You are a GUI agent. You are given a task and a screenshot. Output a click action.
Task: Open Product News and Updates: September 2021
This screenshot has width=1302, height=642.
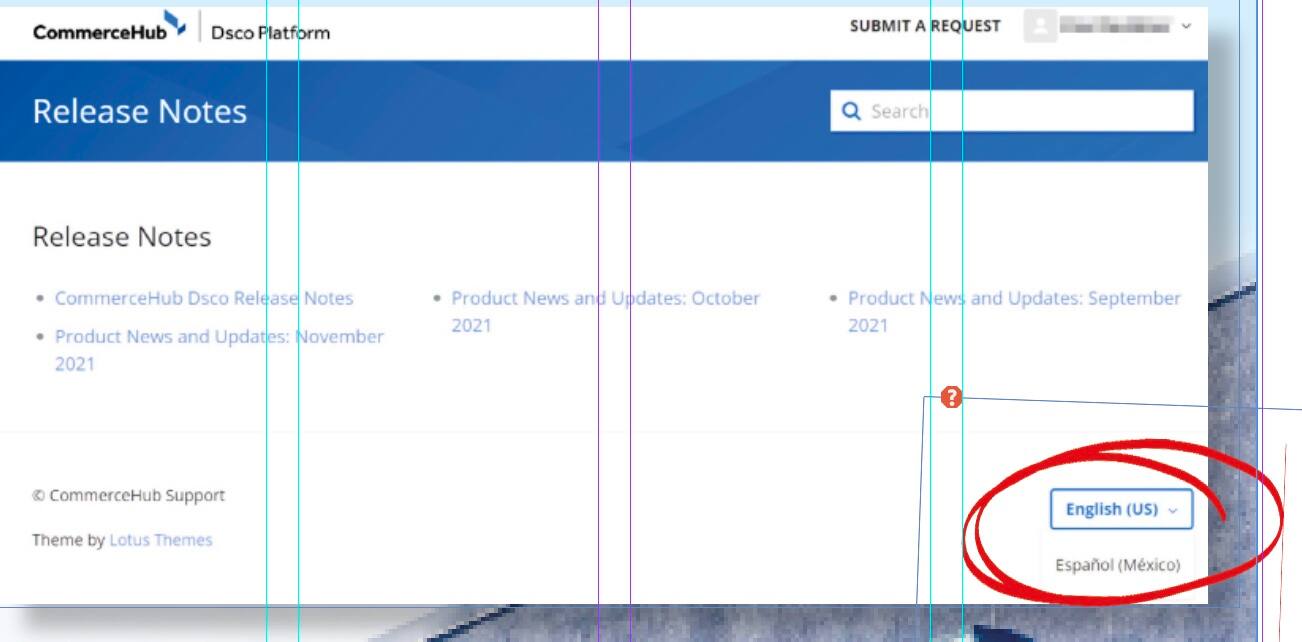pos(1014,311)
